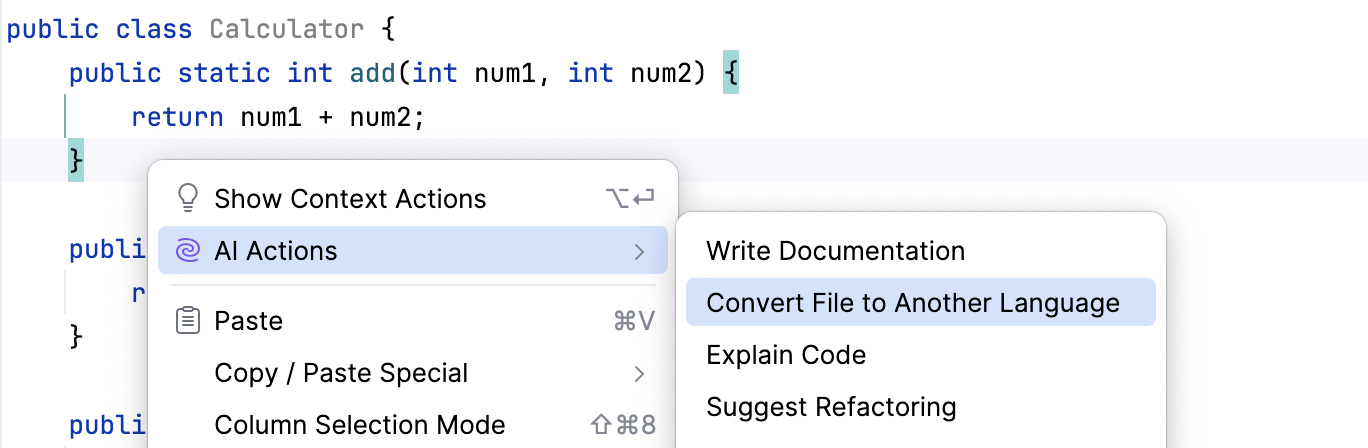1368x448 pixels.
Task: Click the lightbulb icon beside Show Context Actions
Action: click(187, 198)
